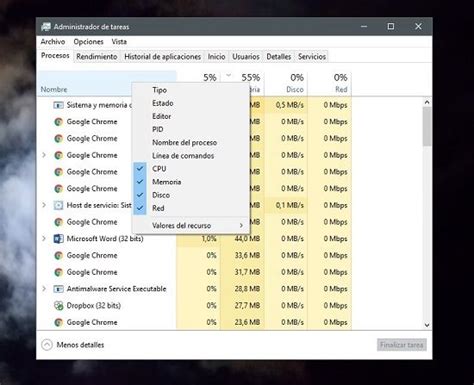This screenshot has height=385, width=474.
Task: Click the process list scrollbar thumb
Action: [x=427, y=127]
